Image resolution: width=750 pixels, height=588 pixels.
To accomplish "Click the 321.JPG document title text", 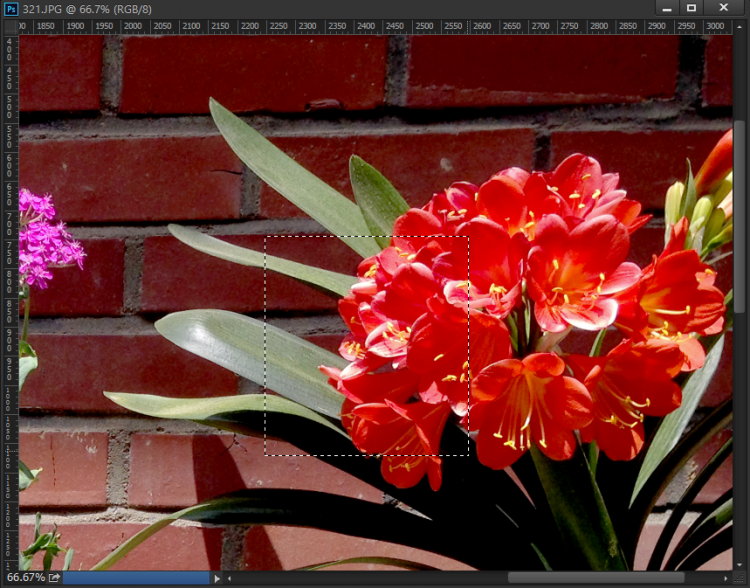I will (x=42, y=9).
